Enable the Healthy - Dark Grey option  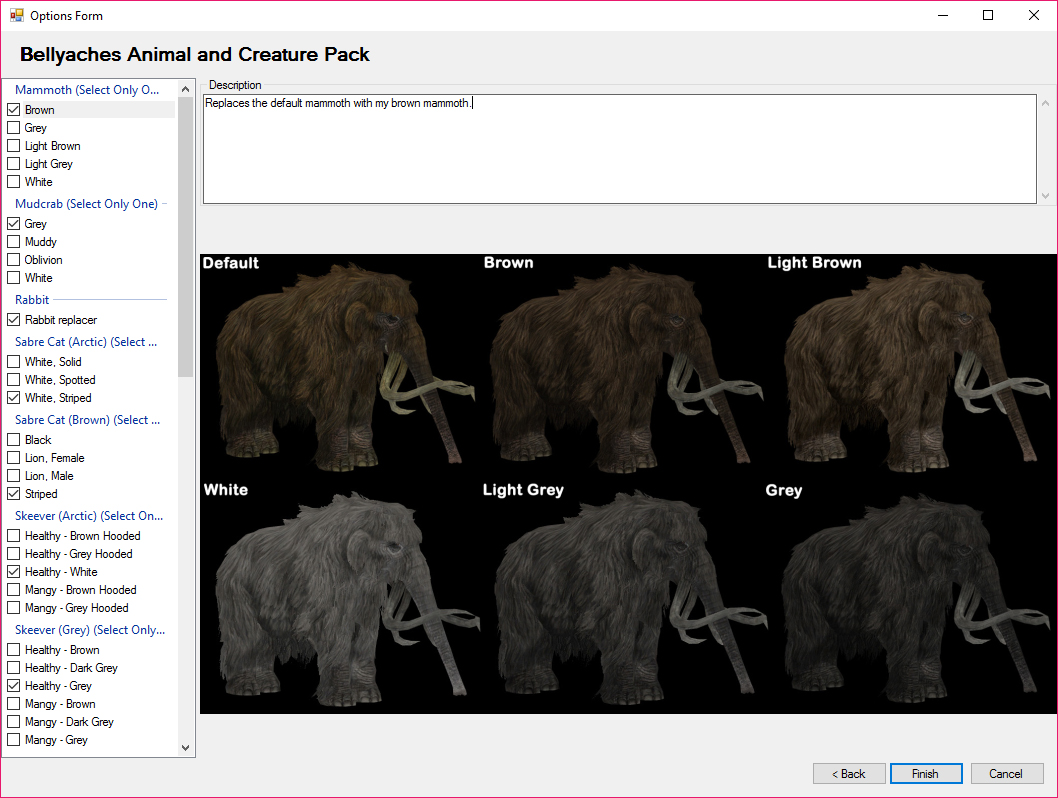tap(13, 668)
